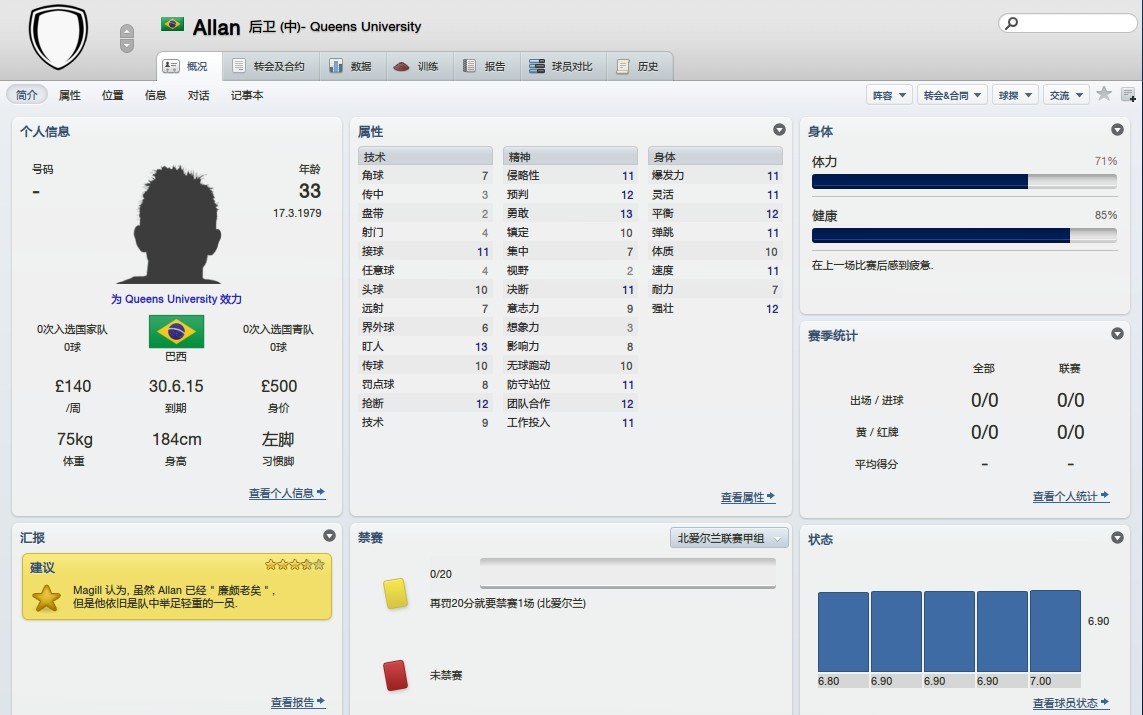Open the 球员对比 tab
Screen dimensions: 1143x715
(x=562, y=66)
